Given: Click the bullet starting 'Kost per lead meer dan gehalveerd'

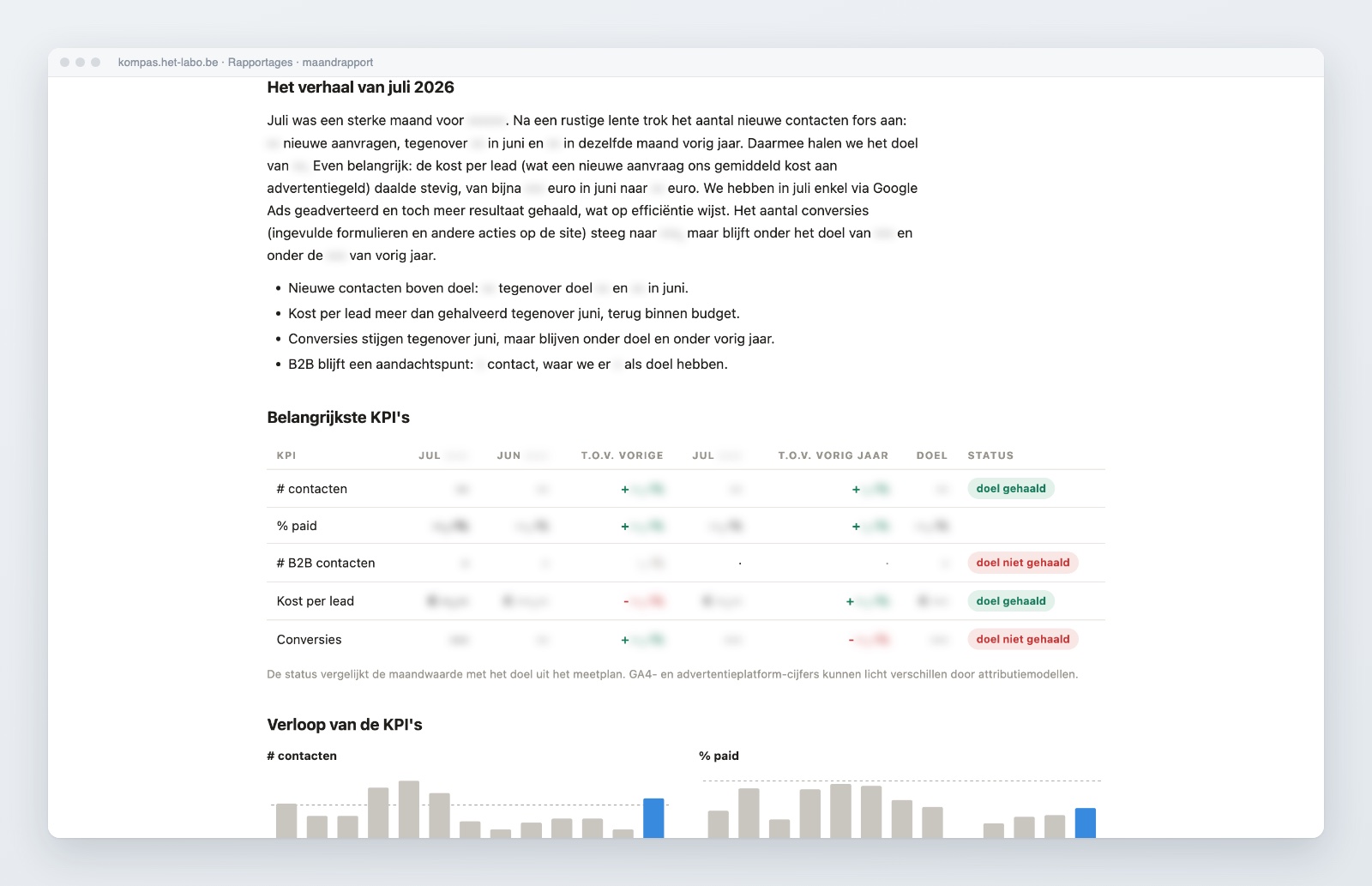Looking at the screenshot, I should point(514,314).
